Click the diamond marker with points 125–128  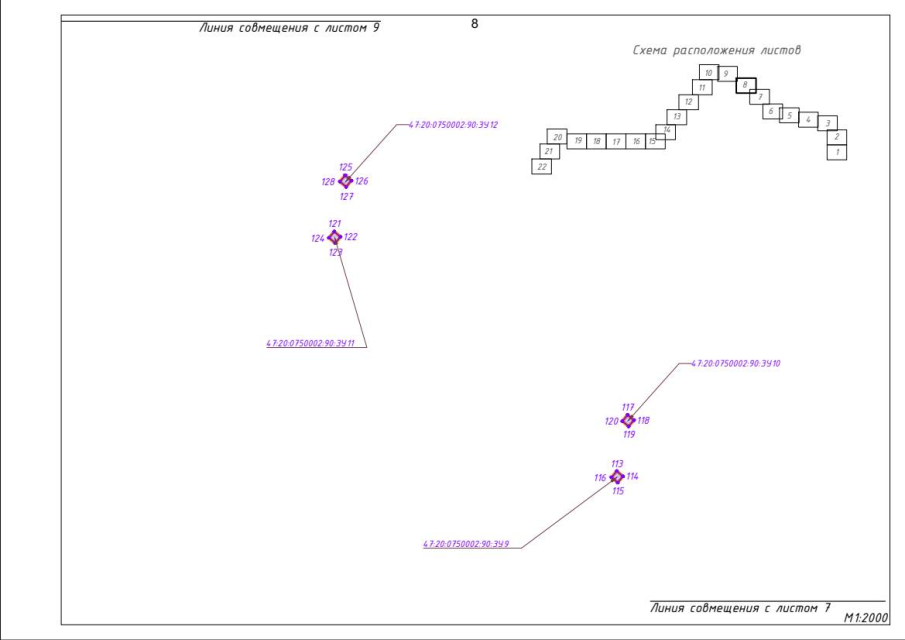pyautogui.click(x=346, y=181)
